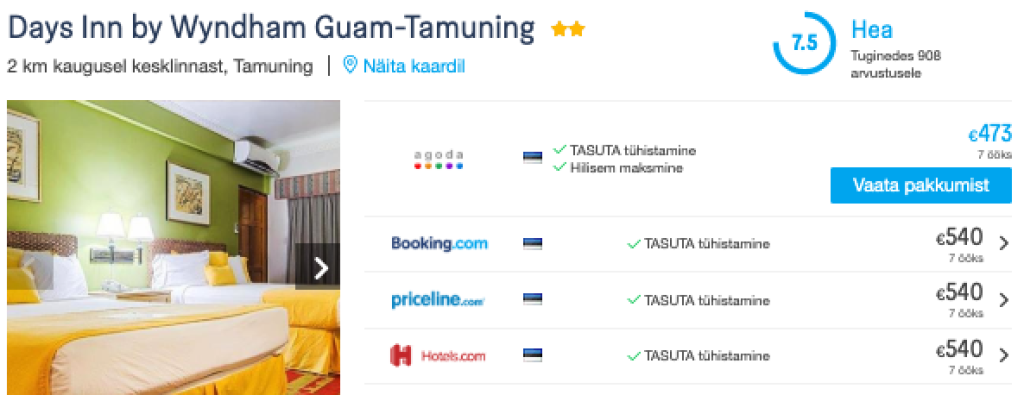Click the Booking.com logo
Viewport: 1024px width, 395px height.
(439, 244)
